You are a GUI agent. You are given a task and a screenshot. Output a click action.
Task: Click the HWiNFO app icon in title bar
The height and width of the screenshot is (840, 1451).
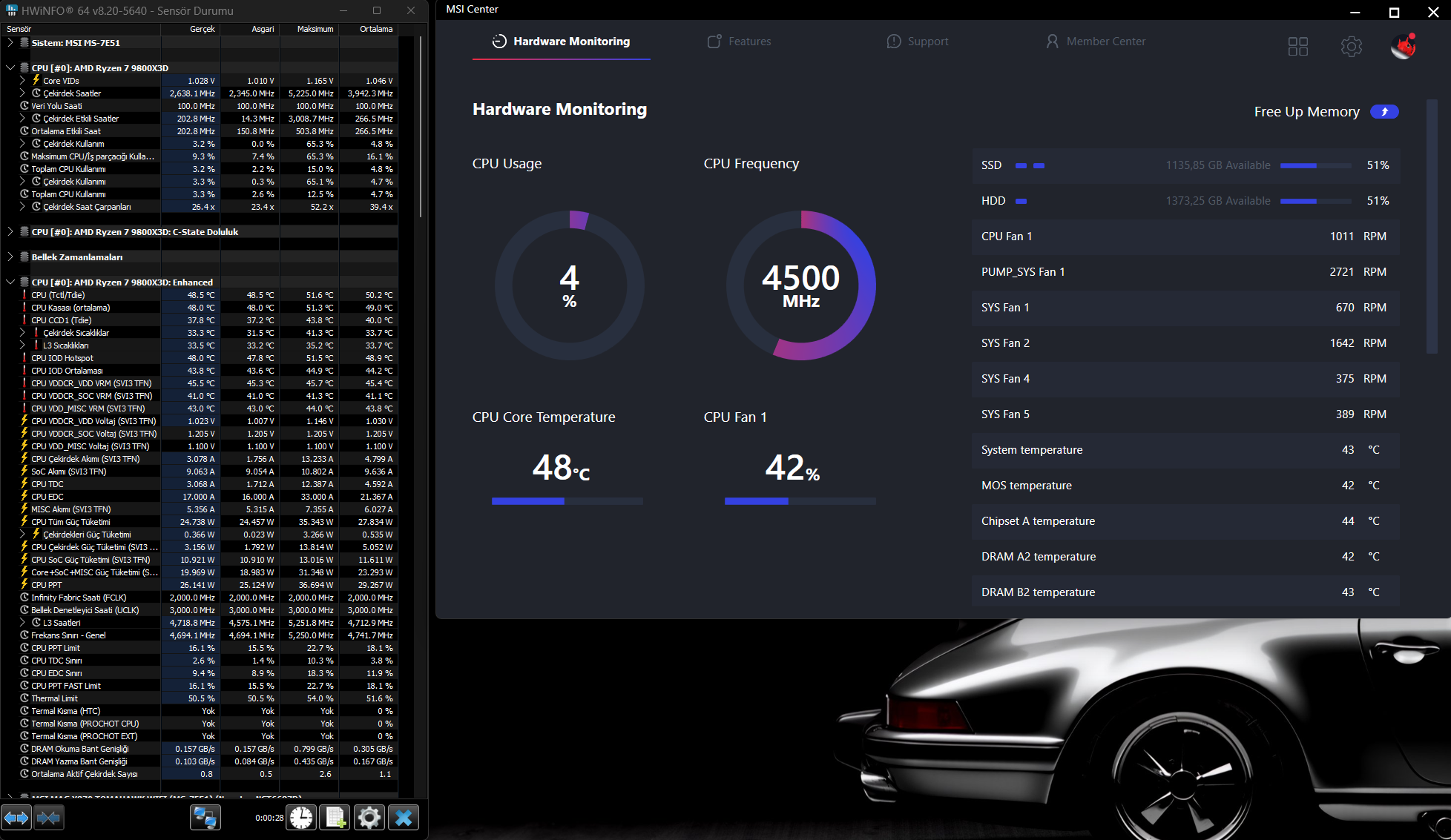point(11,10)
